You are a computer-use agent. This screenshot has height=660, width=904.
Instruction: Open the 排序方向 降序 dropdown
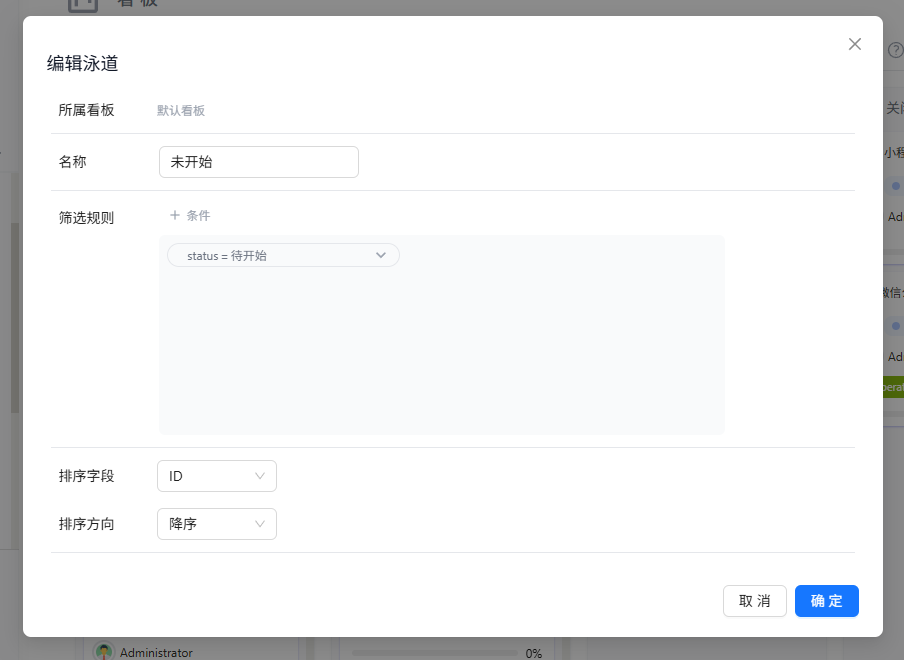[217, 524]
